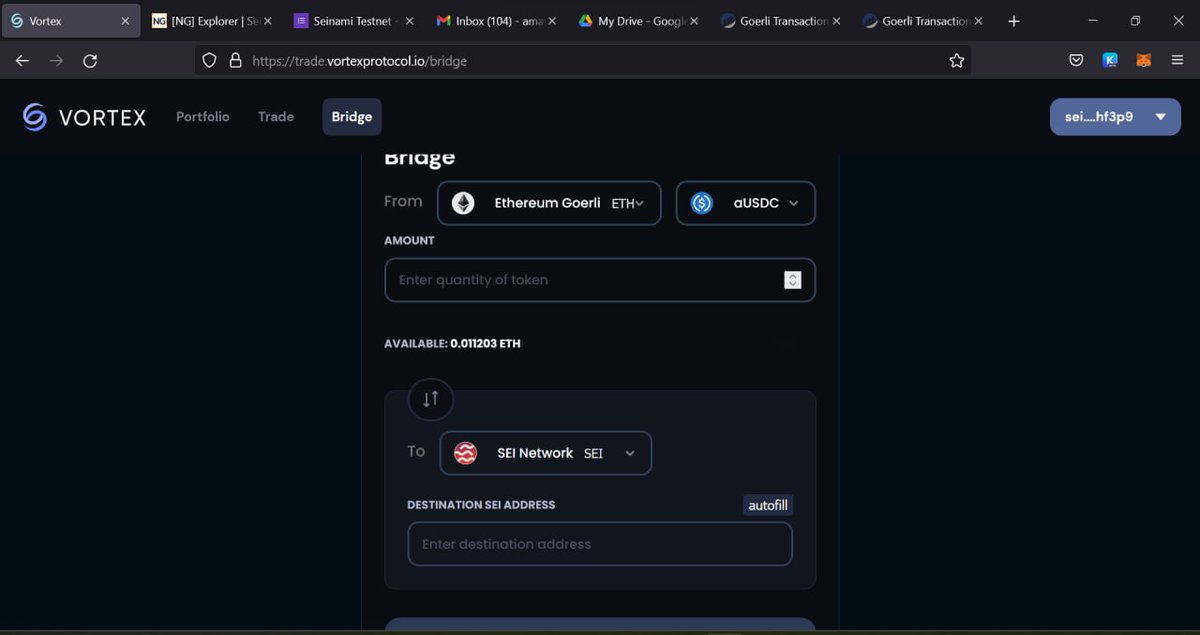This screenshot has width=1200, height=635.
Task: Open the sei...hf3p9 wallet dropdown
Action: tap(1115, 117)
